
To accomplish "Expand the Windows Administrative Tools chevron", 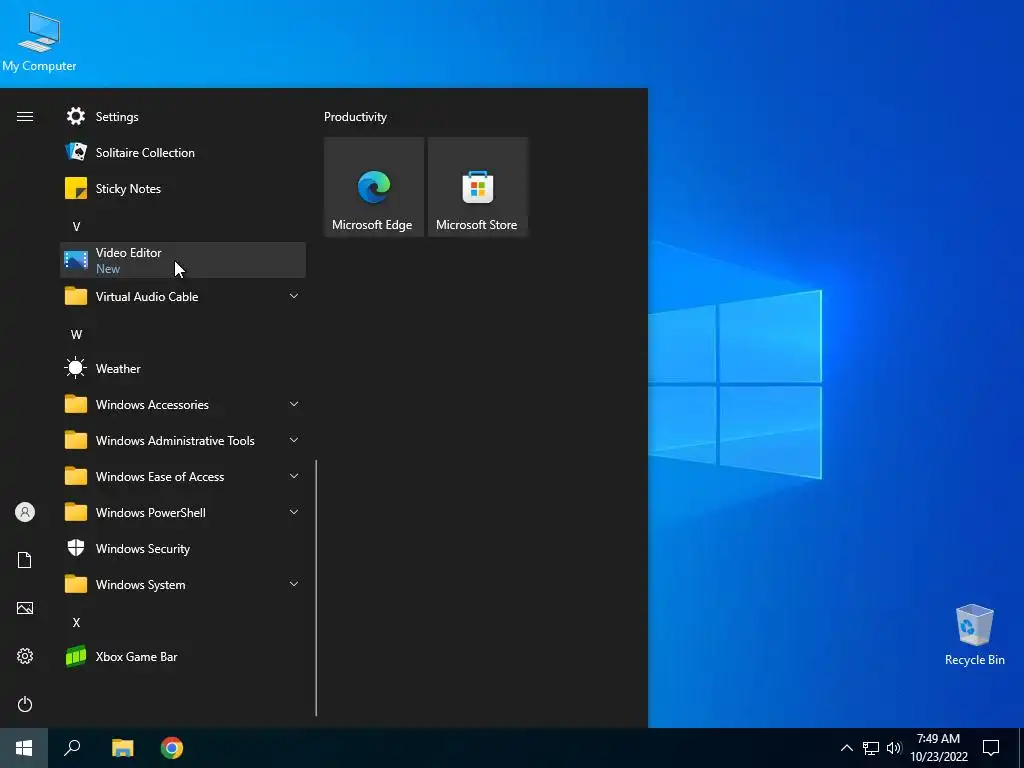I will click(x=294, y=440).
